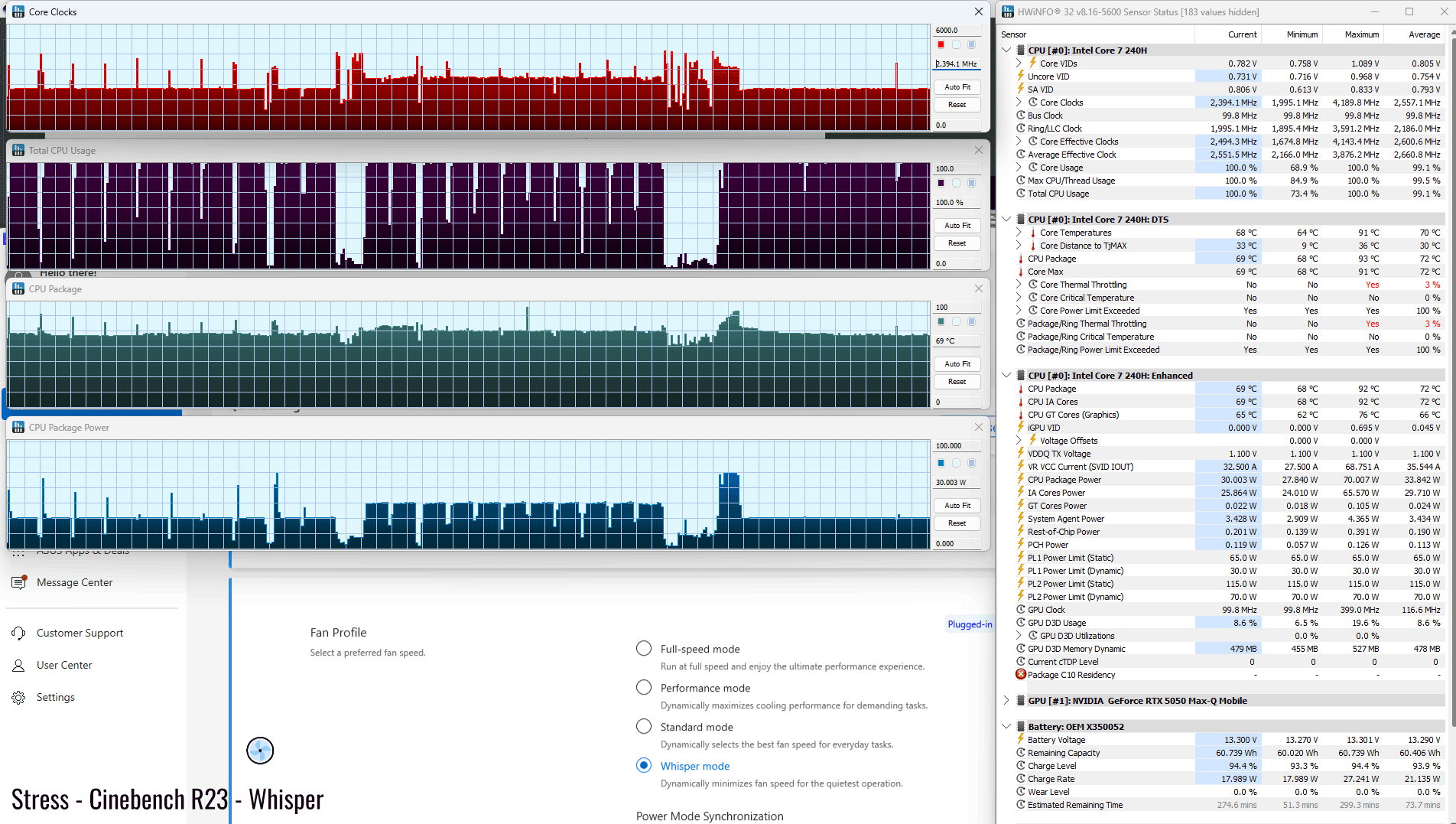Screen dimensions: 1456x824
Task: Select Estimated Remaining Time row
Action: click(1230, 805)
